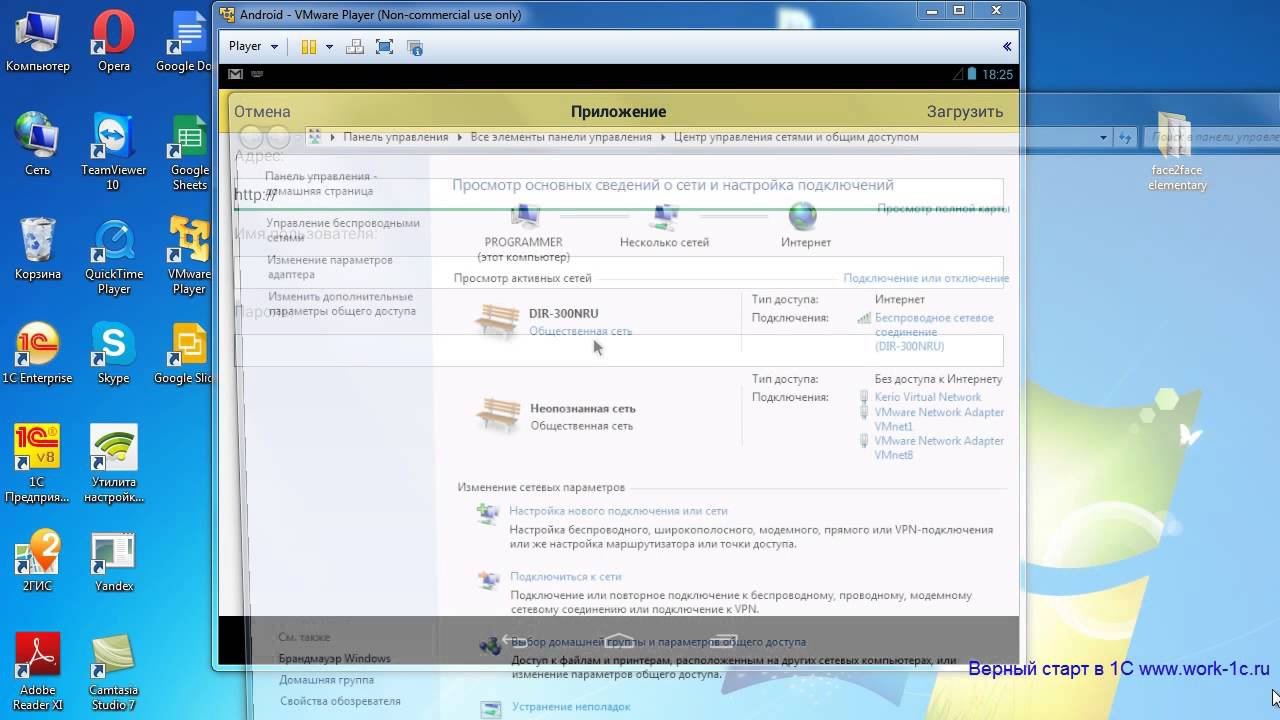Click the DIR-300NRU bench network icon
Viewport: 1280px width, 720px height.
(497, 322)
